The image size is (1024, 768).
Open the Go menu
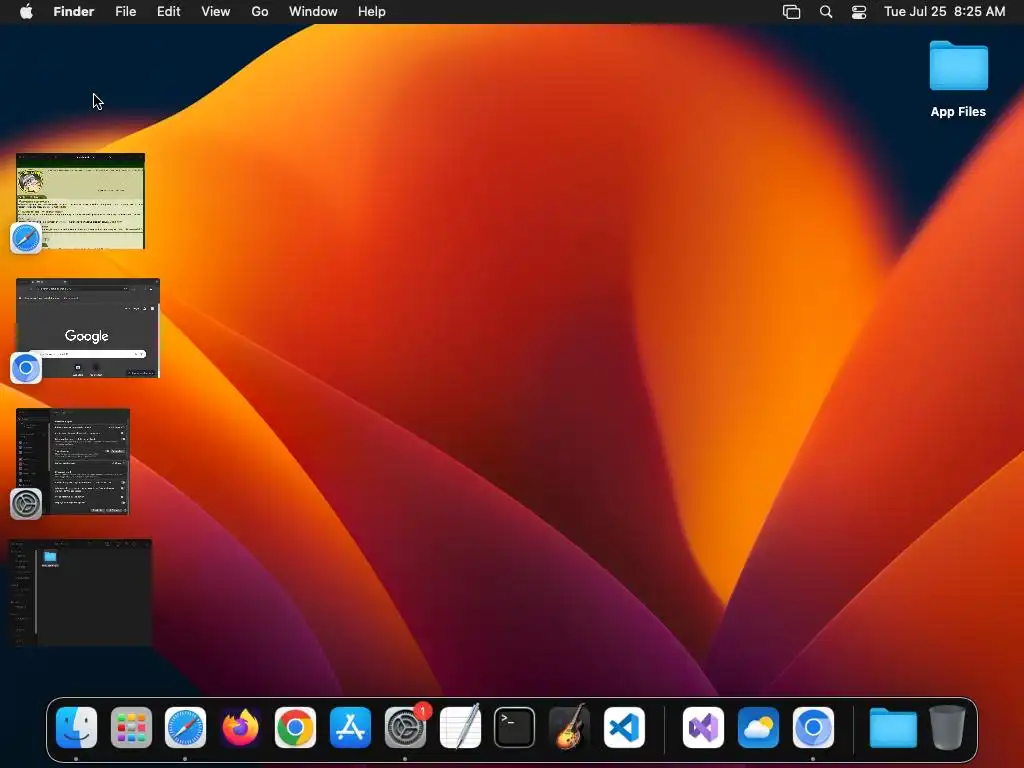[260, 12]
